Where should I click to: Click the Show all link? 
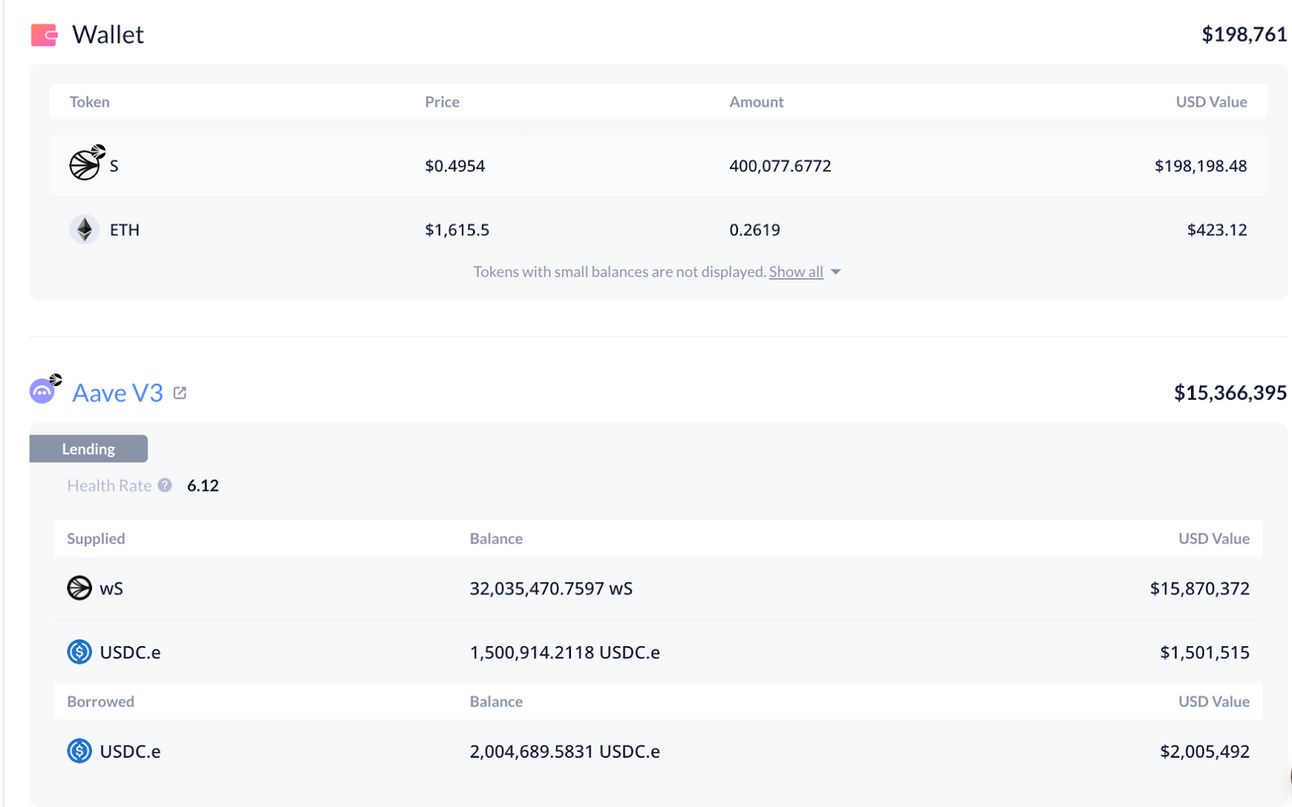click(796, 271)
